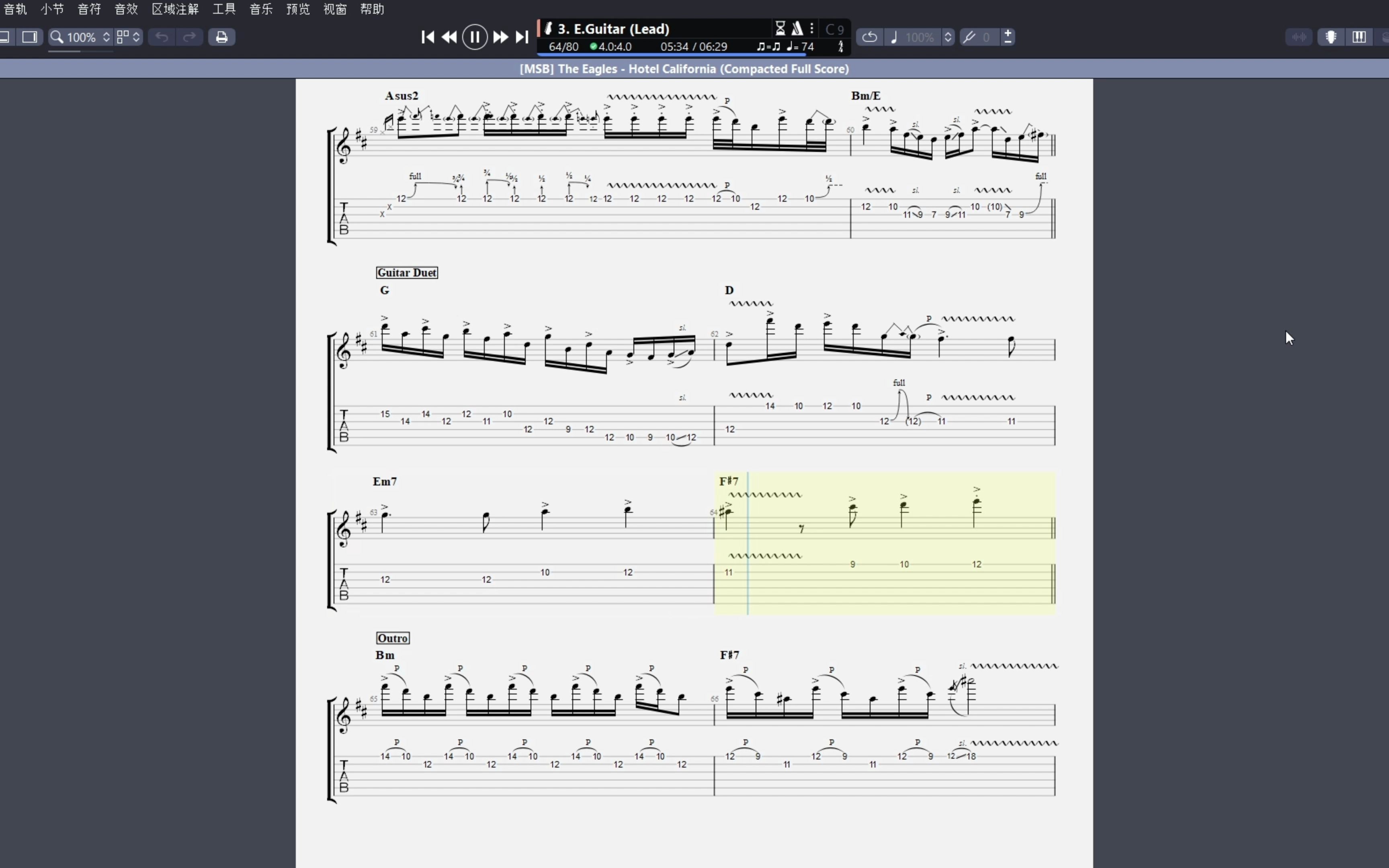This screenshot has height=868, width=1389.
Task: Click the Bm chord name in the Outro
Action: pos(385,655)
